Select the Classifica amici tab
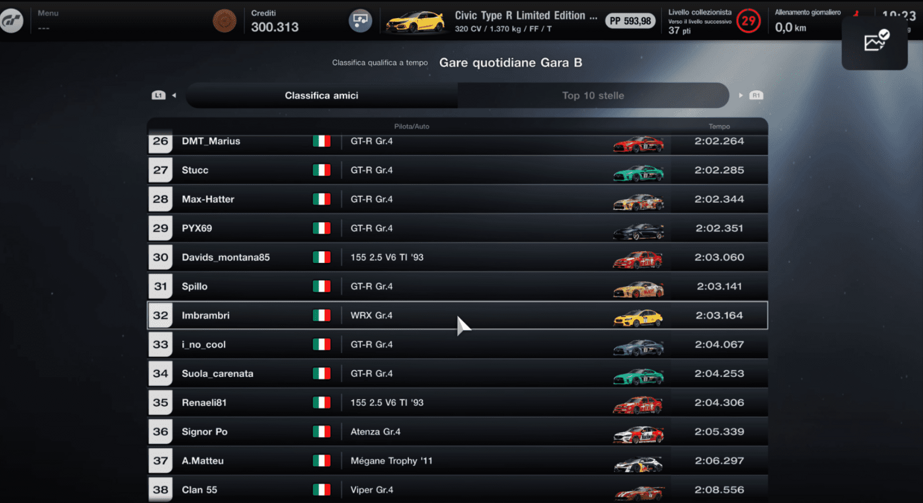This screenshot has height=503, width=923. pyautogui.click(x=321, y=96)
